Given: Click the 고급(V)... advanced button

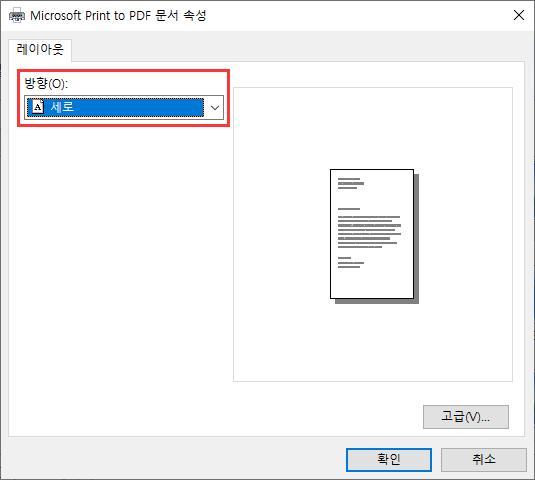Looking at the screenshot, I should point(466,417).
